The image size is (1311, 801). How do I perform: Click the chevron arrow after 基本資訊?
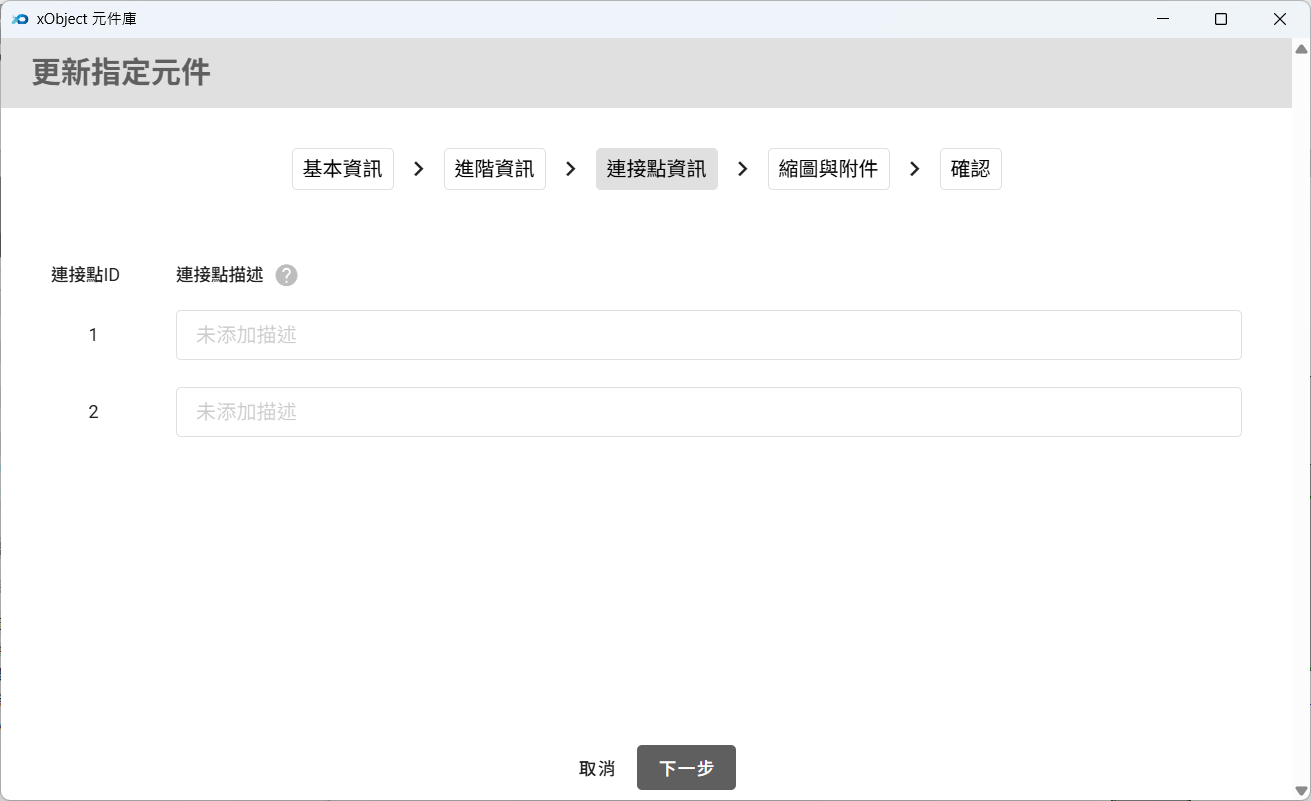click(419, 169)
